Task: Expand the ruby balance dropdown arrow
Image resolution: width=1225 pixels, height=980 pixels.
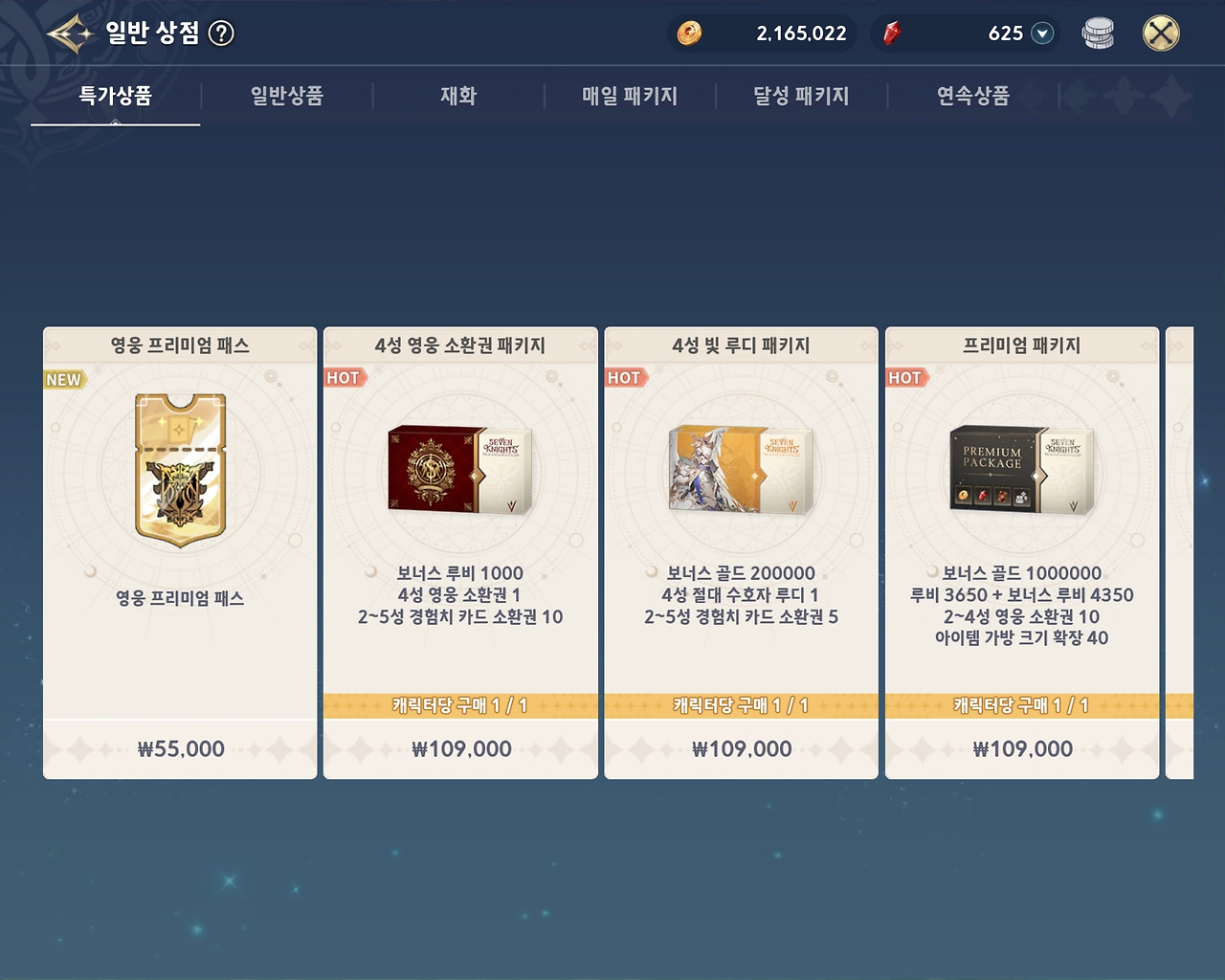Action: tap(1043, 33)
